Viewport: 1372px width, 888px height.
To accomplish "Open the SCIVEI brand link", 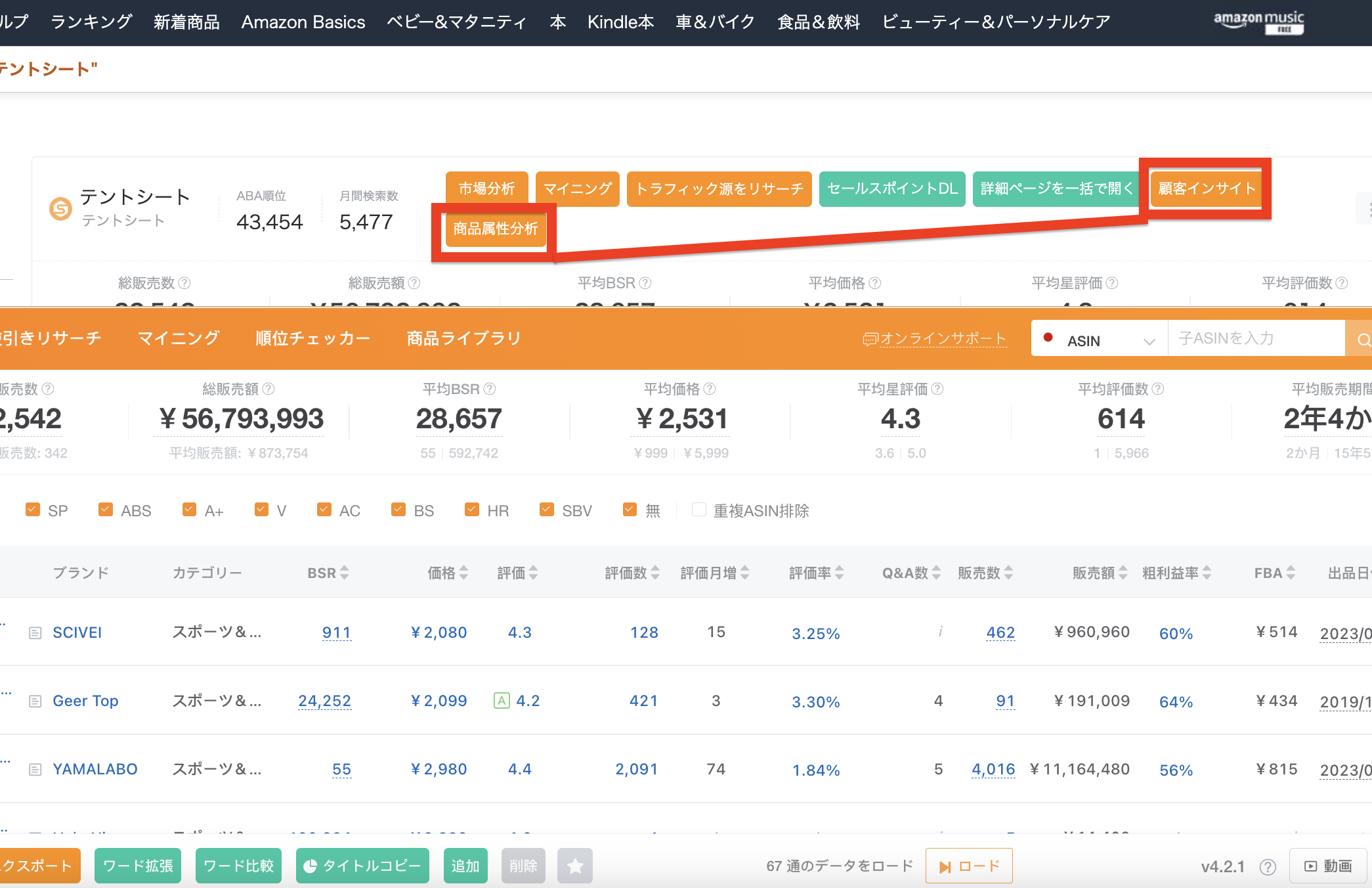I will coord(77,633).
